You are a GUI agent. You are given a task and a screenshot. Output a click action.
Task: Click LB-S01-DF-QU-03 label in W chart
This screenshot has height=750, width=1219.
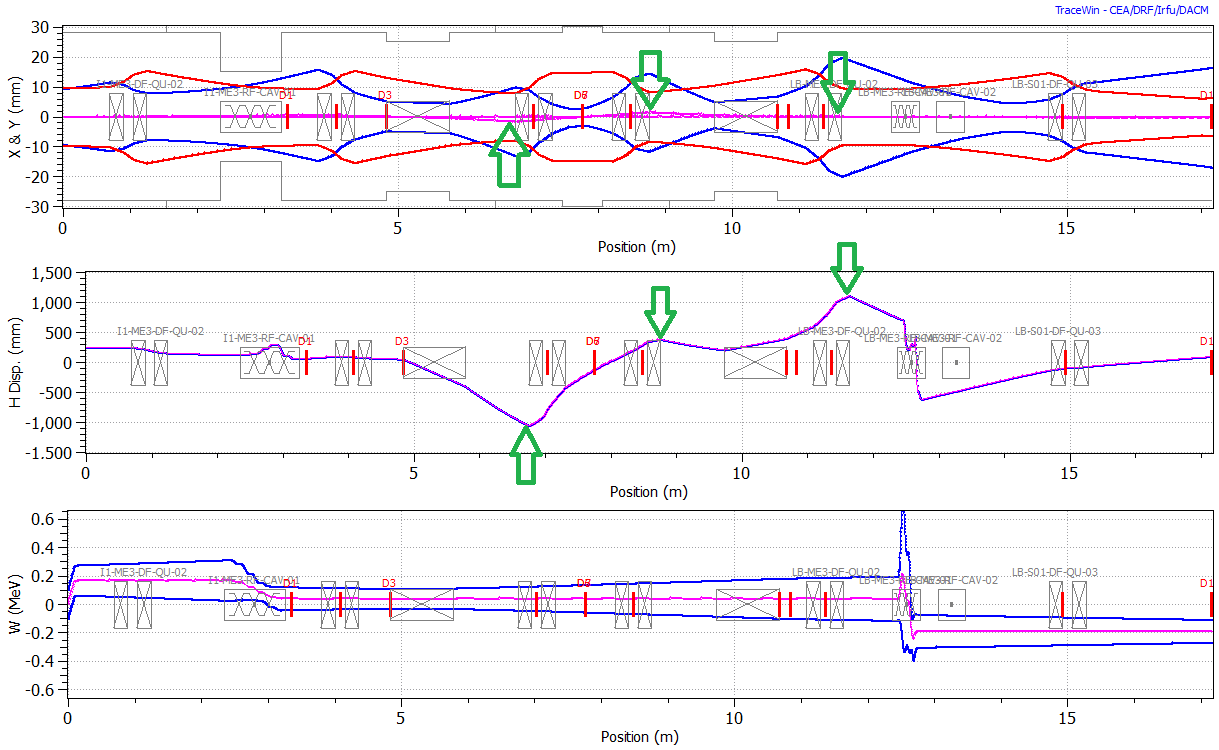coord(1055,572)
